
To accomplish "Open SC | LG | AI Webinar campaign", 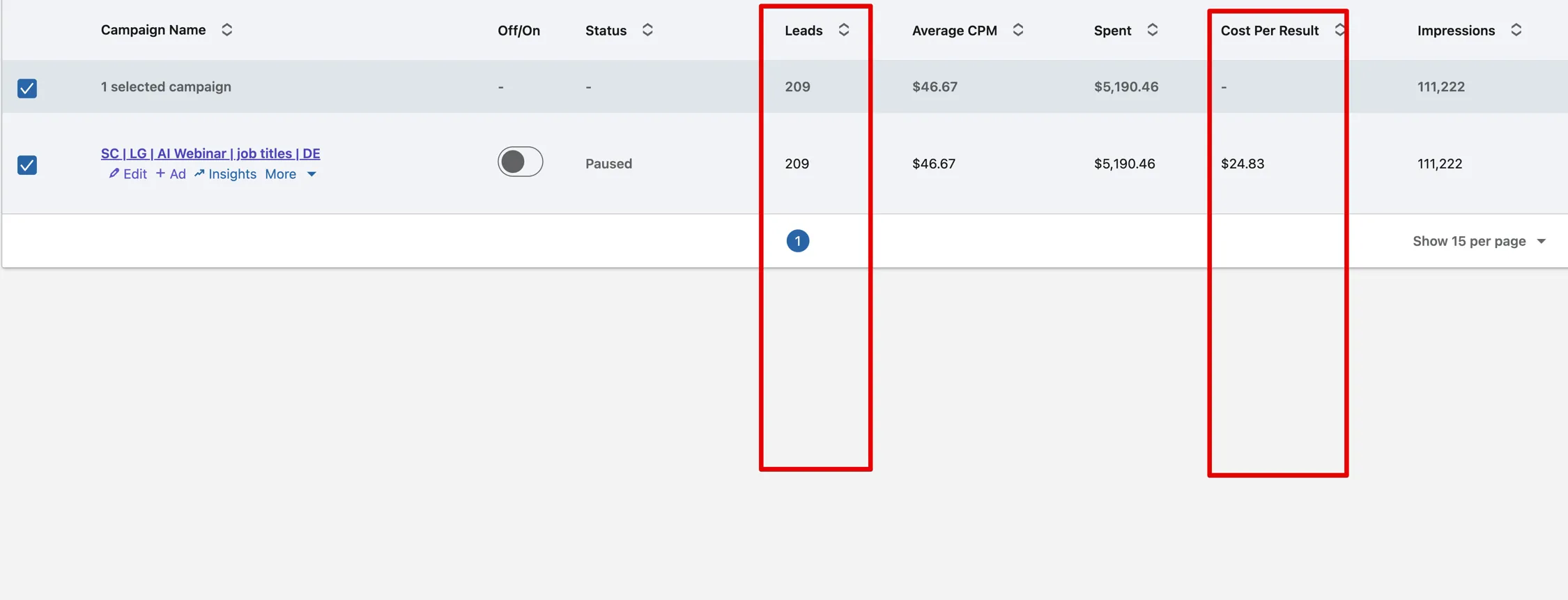I will (x=210, y=153).
